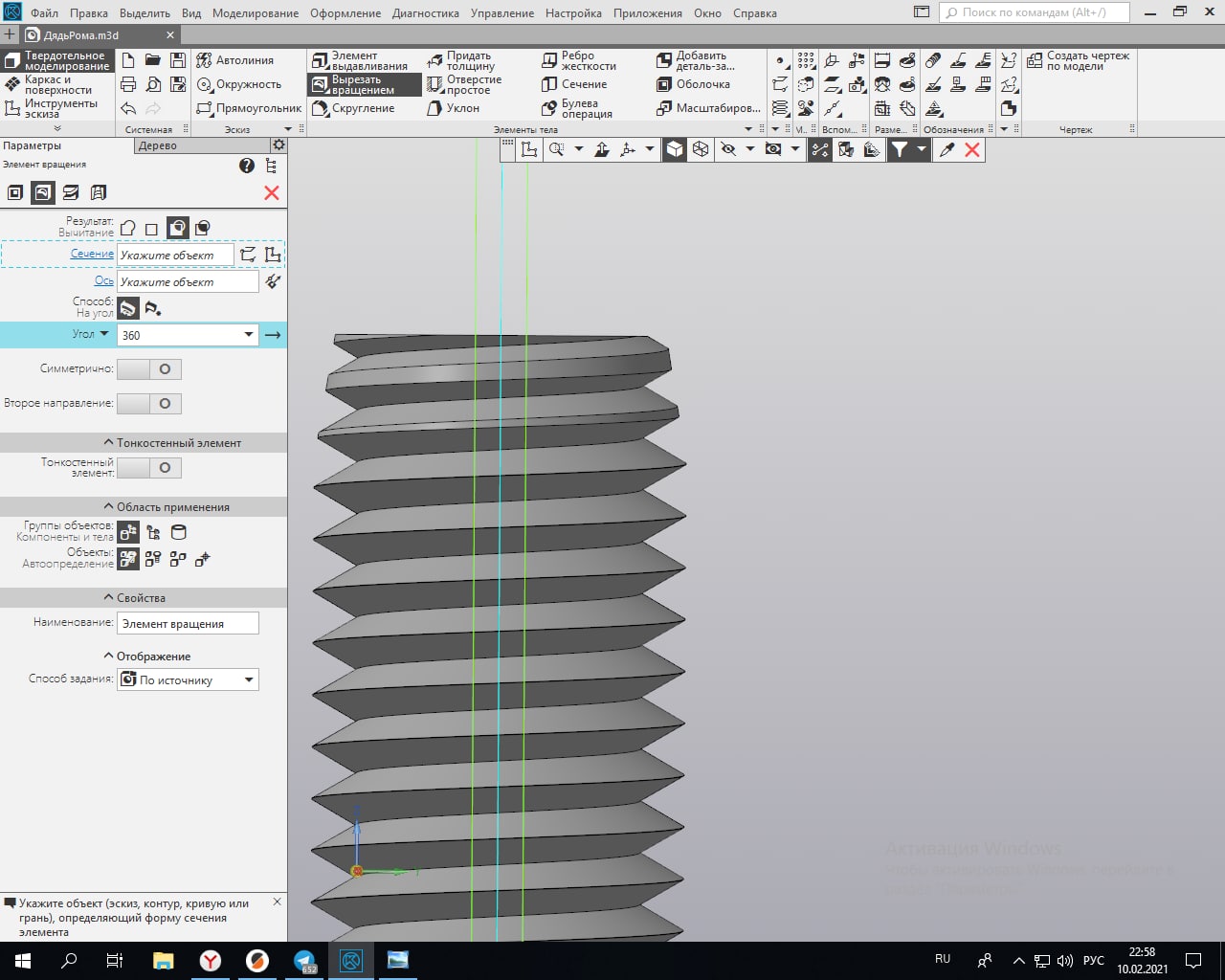Open the Угол value dropdown
The width and height of the screenshot is (1225, 980).
point(249,335)
